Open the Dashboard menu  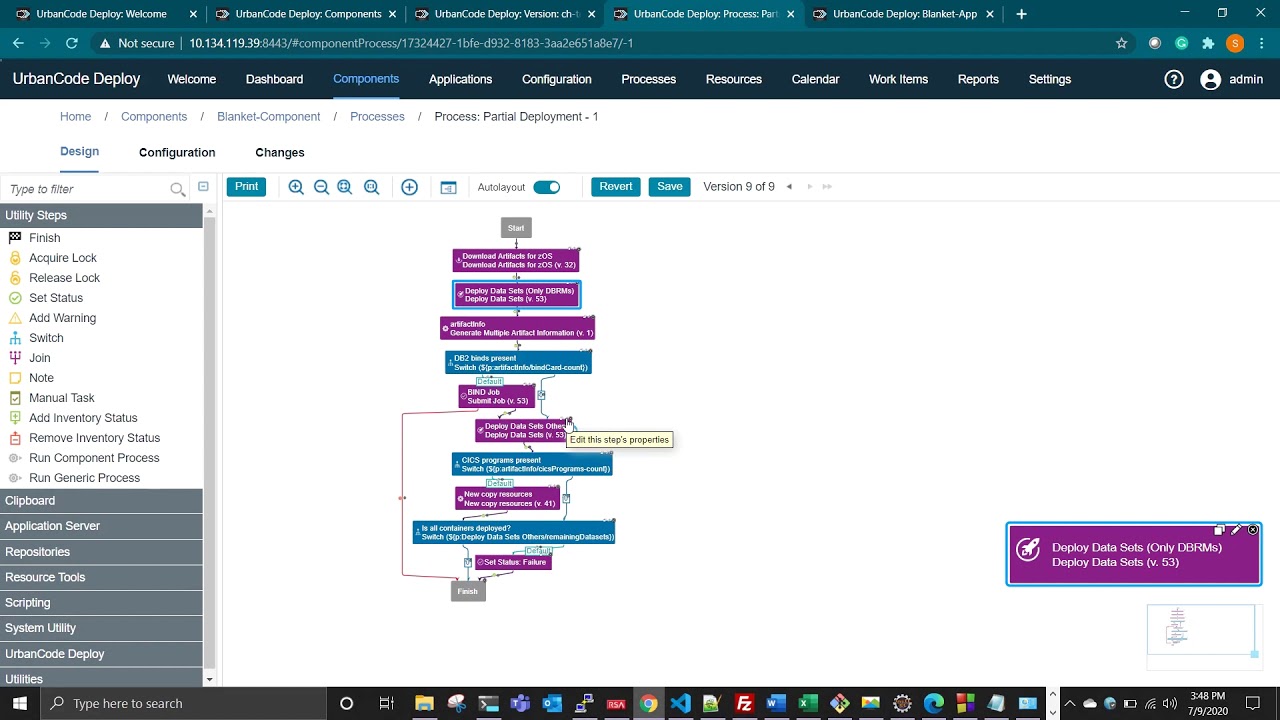pyautogui.click(x=274, y=79)
